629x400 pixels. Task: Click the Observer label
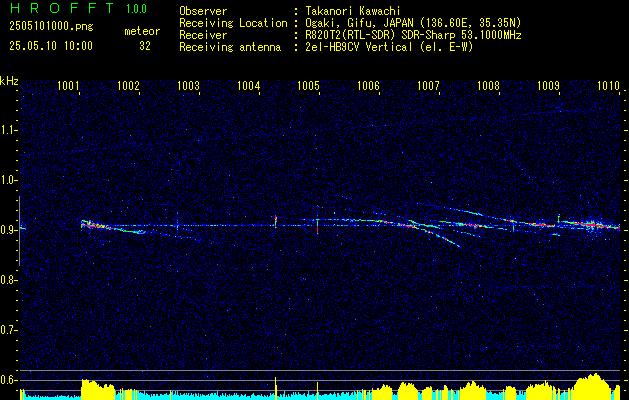point(203,11)
